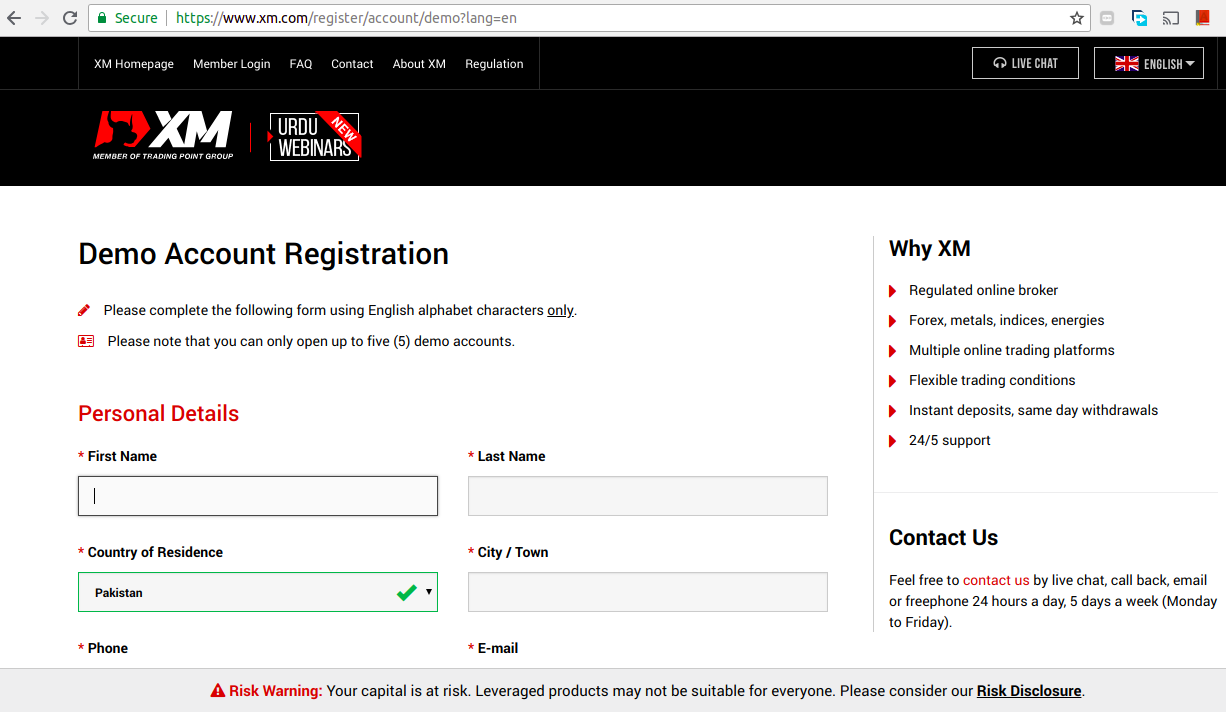Focus the First Name input field
This screenshot has width=1226, height=712.
tap(258, 496)
